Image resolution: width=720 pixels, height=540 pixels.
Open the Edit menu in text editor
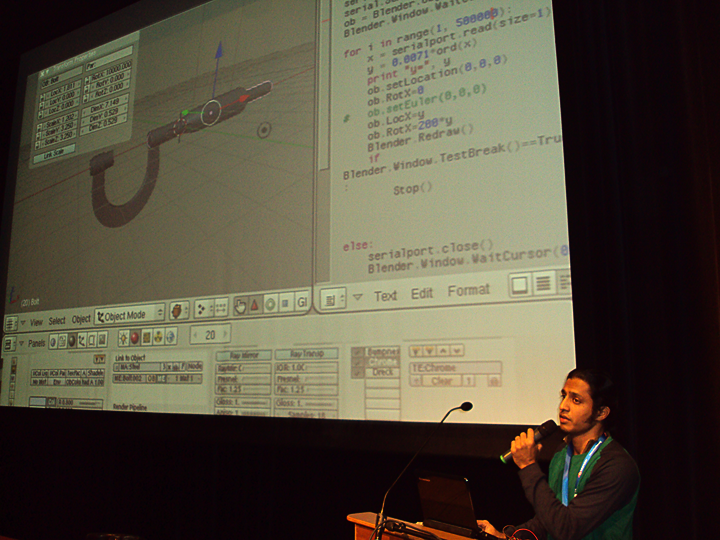422,293
